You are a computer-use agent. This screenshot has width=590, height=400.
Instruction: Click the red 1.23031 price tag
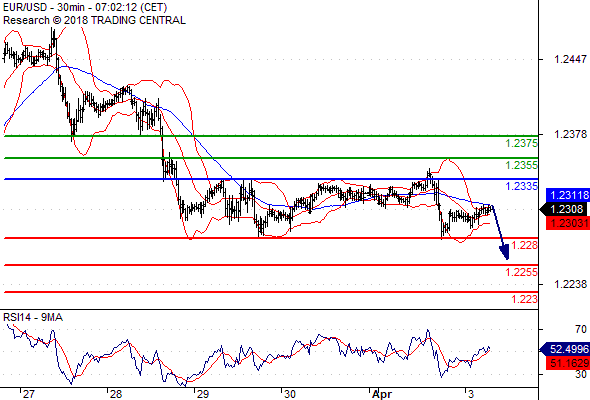coord(568,223)
